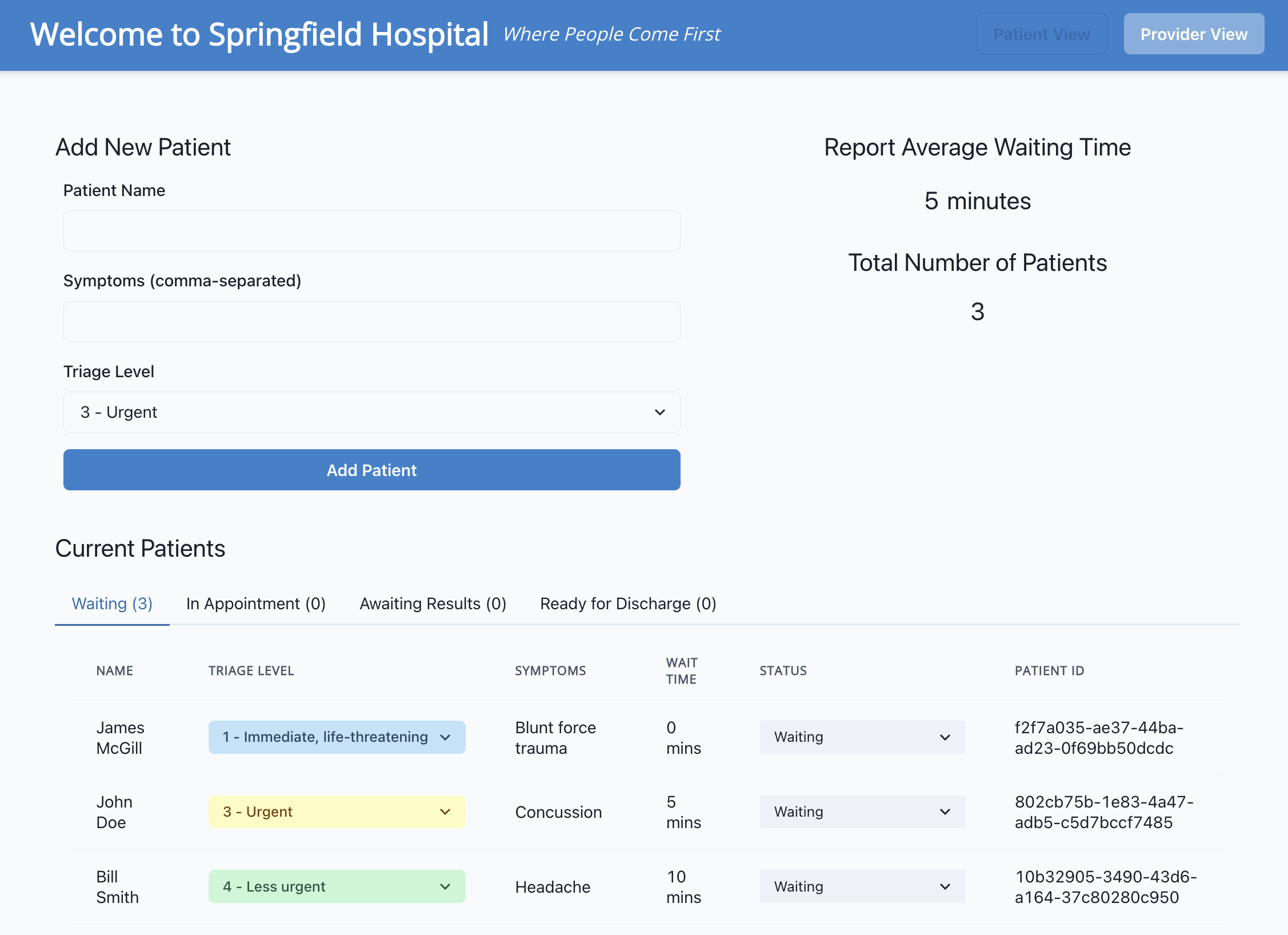This screenshot has height=935, width=1288.
Task: Click chevron on James McGill's status select
Action: (x=945, y=737)
